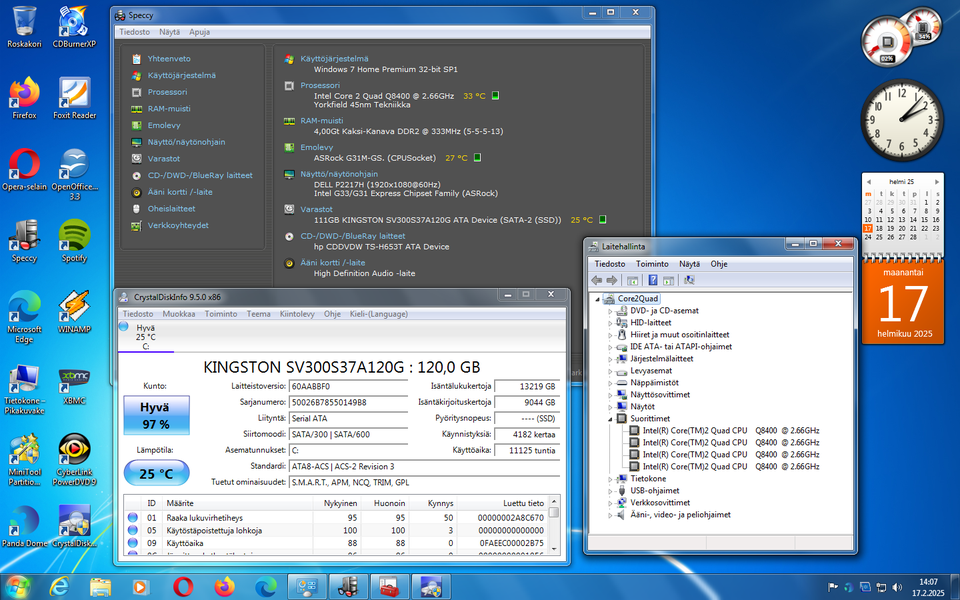Click the 25 °C temperature button
960x600 pixels.
155,474
